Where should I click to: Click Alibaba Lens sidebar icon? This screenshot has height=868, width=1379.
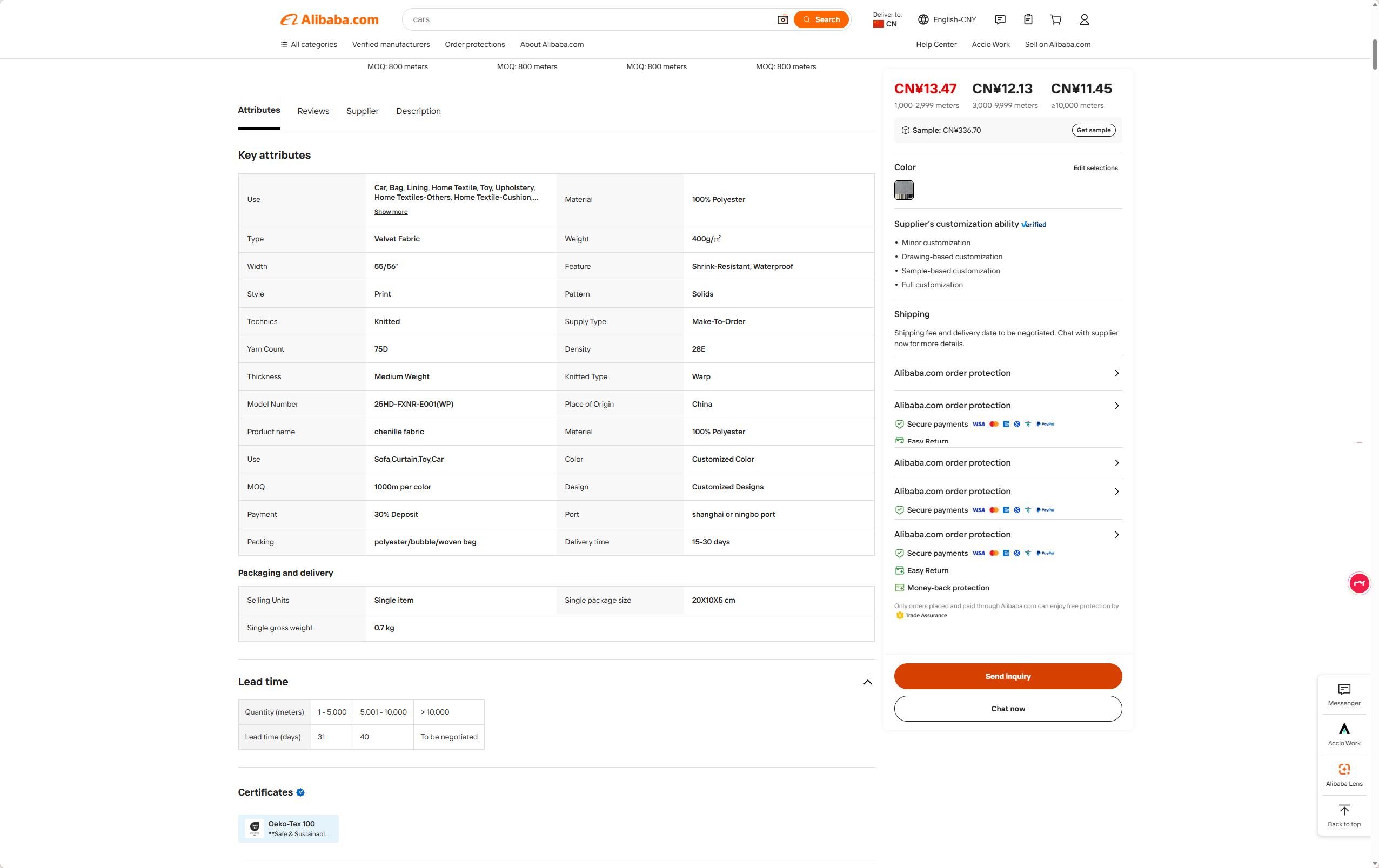(1344, 775)
